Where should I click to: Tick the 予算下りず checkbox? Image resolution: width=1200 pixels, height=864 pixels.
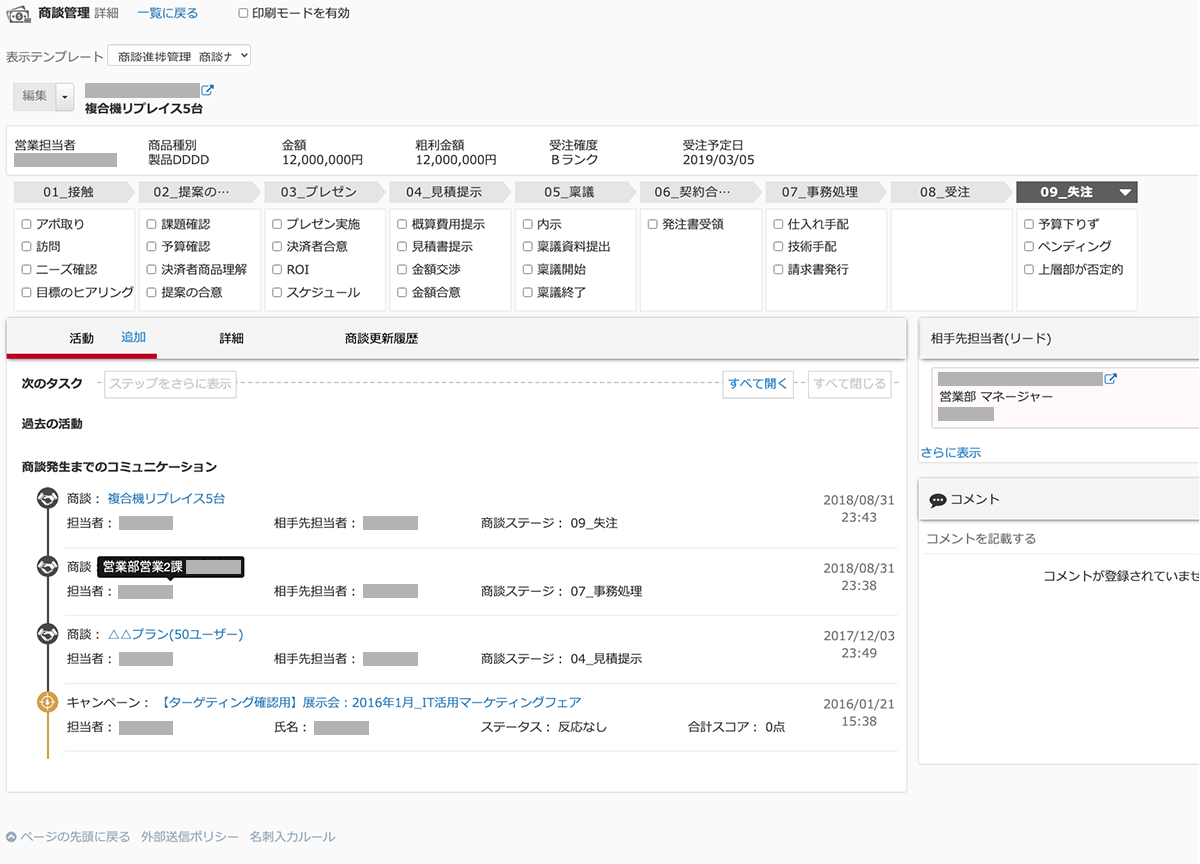click(x=1029, y=224)
